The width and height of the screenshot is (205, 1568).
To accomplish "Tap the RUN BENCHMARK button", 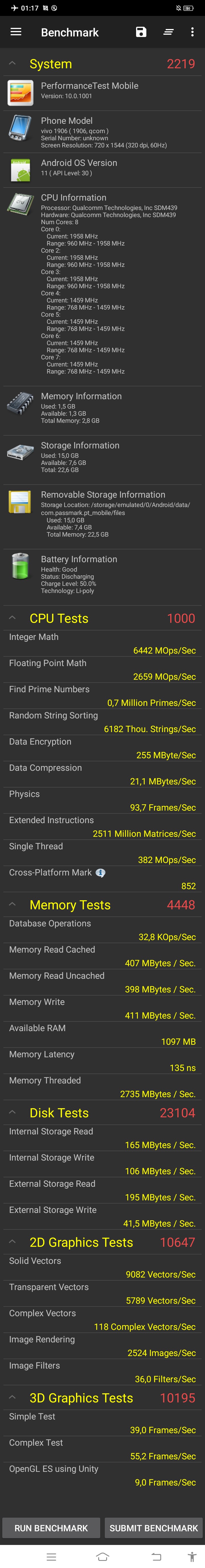I will pyautogui.click(x=51, y=1528).
